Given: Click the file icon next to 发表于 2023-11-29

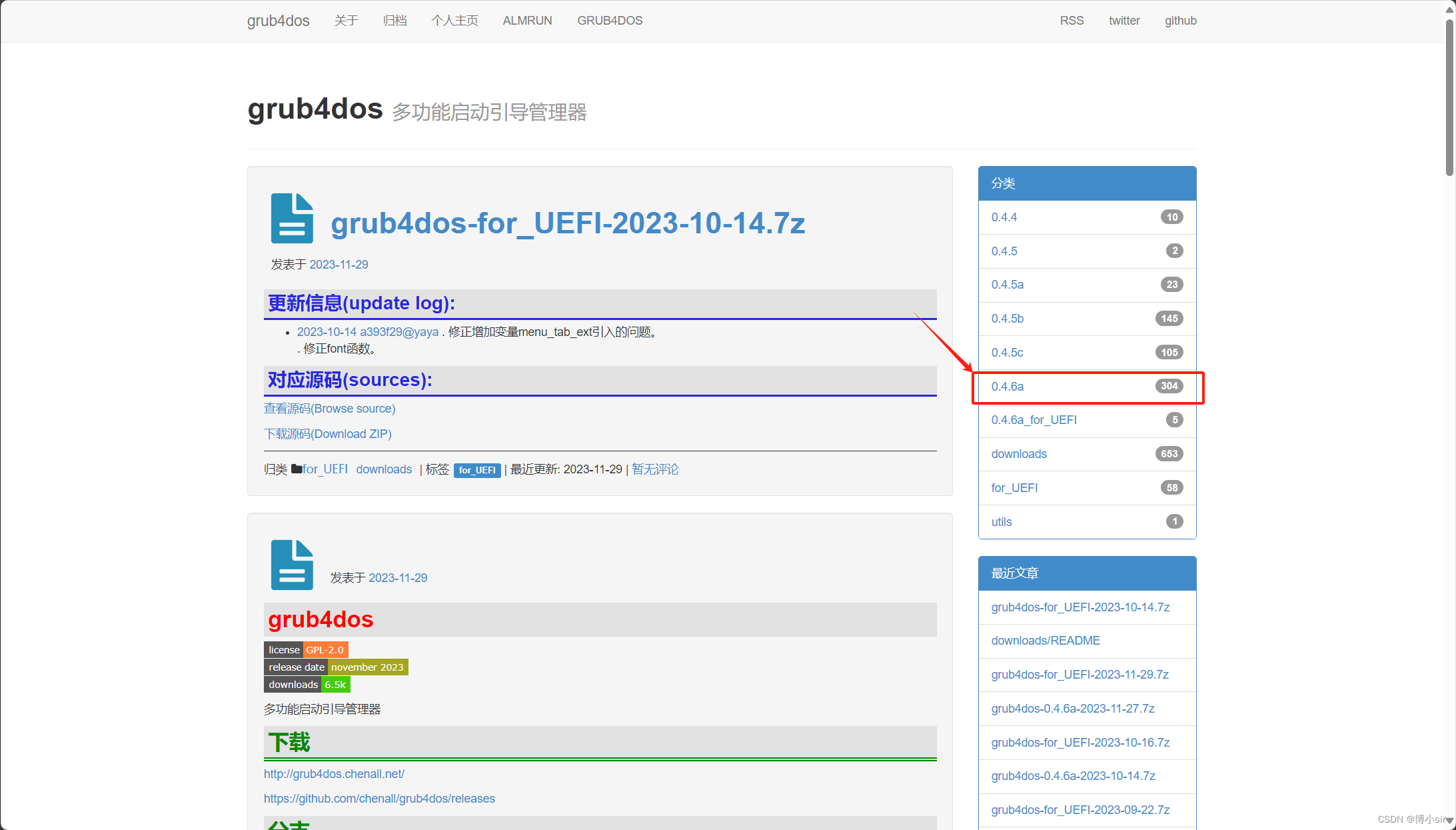Looking at the screenshot, I should point(292,564).
